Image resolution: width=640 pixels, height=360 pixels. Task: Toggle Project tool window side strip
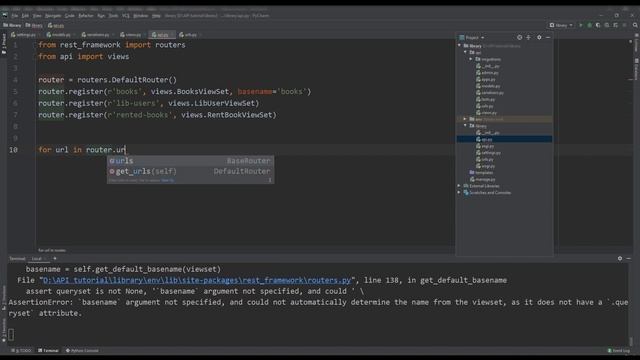(x=4, y=44)
